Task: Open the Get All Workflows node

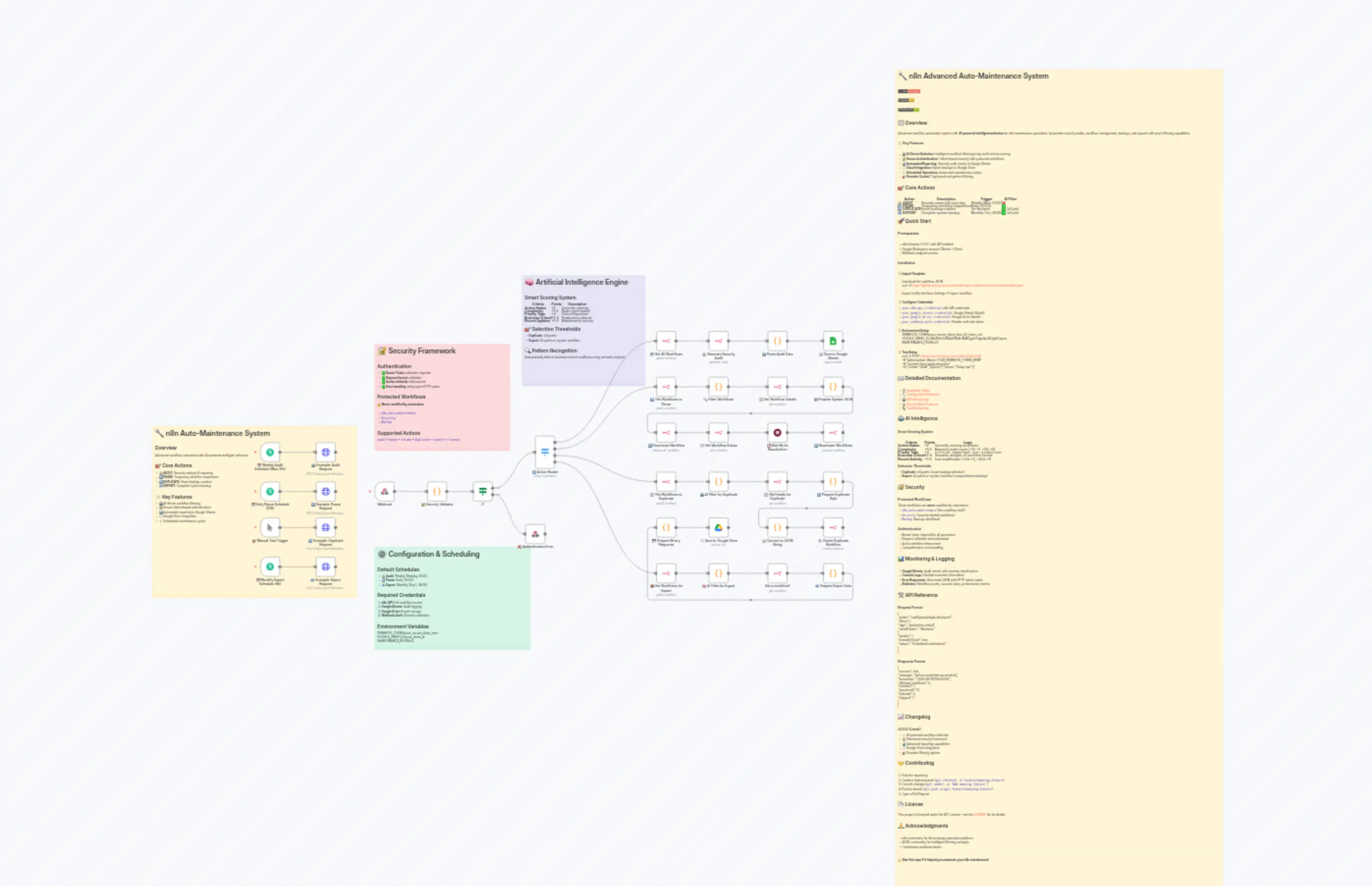Action: (x=666, y=341)
